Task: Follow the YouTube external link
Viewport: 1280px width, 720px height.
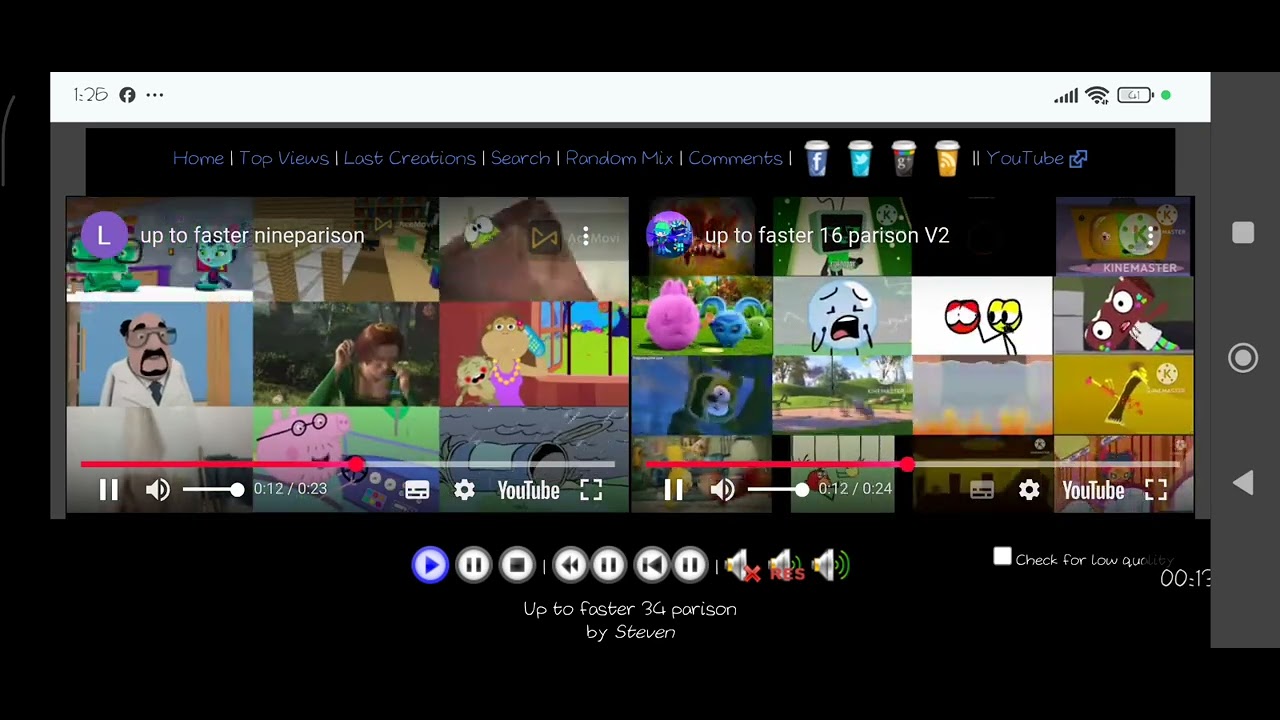Action: 1036,158
